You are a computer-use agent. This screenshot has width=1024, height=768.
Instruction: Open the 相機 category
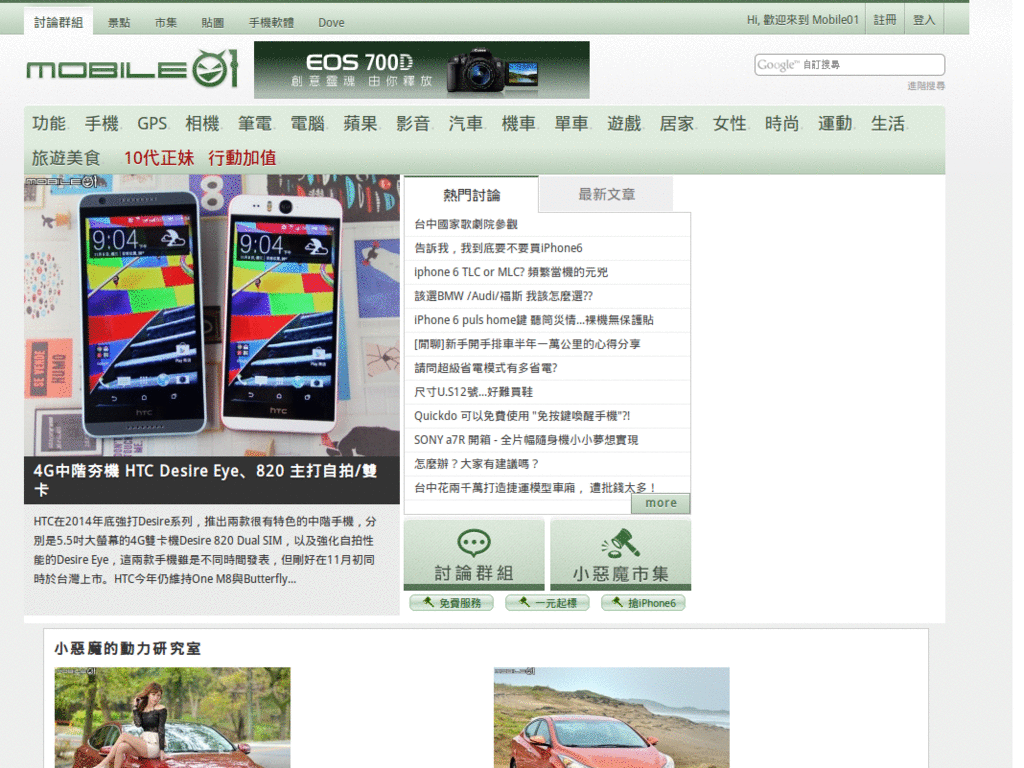click(202, 123)
